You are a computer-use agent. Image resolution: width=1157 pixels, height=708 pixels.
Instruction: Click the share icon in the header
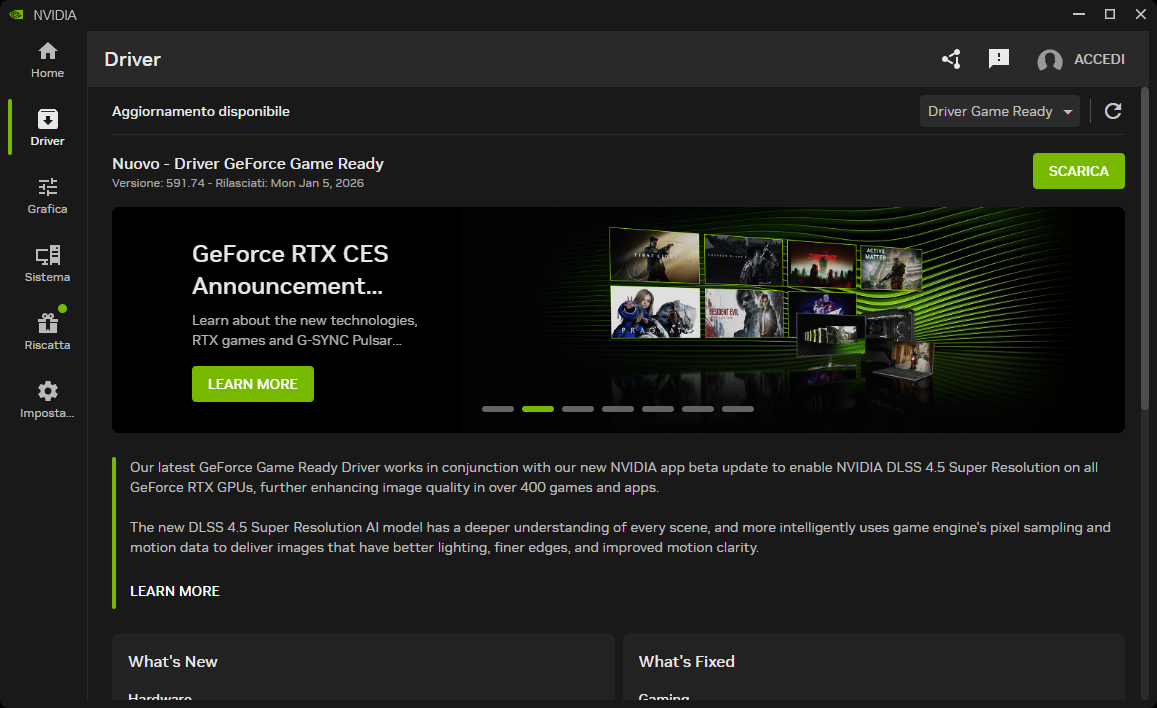[x=950, y=59]
